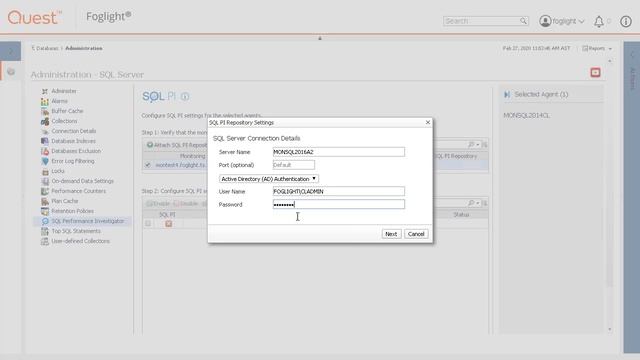The image size is (640, 360).
Task: Focus the Server Name input field
Action: (338, 152)
